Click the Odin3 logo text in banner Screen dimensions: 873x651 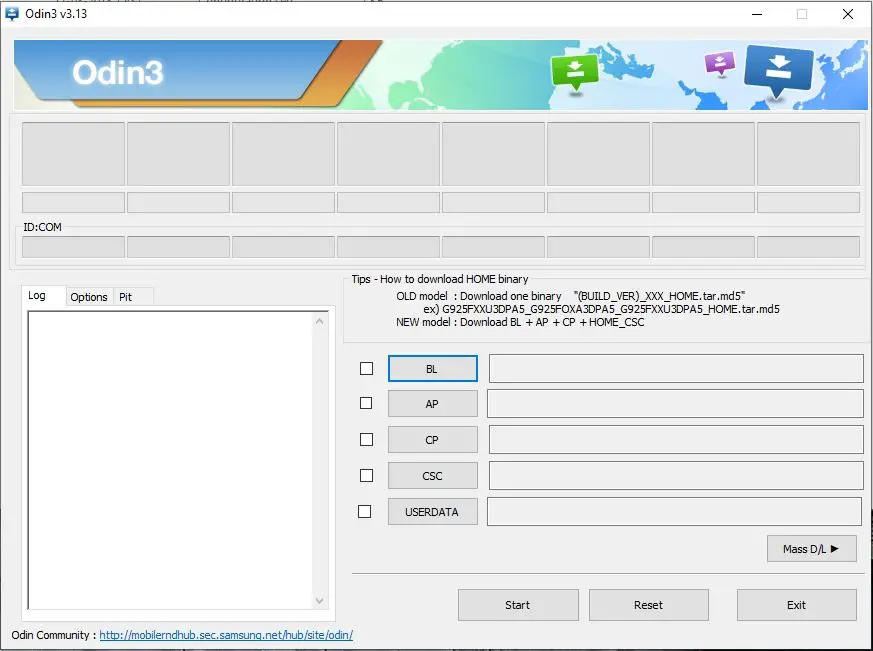click(x=118, y=73)
